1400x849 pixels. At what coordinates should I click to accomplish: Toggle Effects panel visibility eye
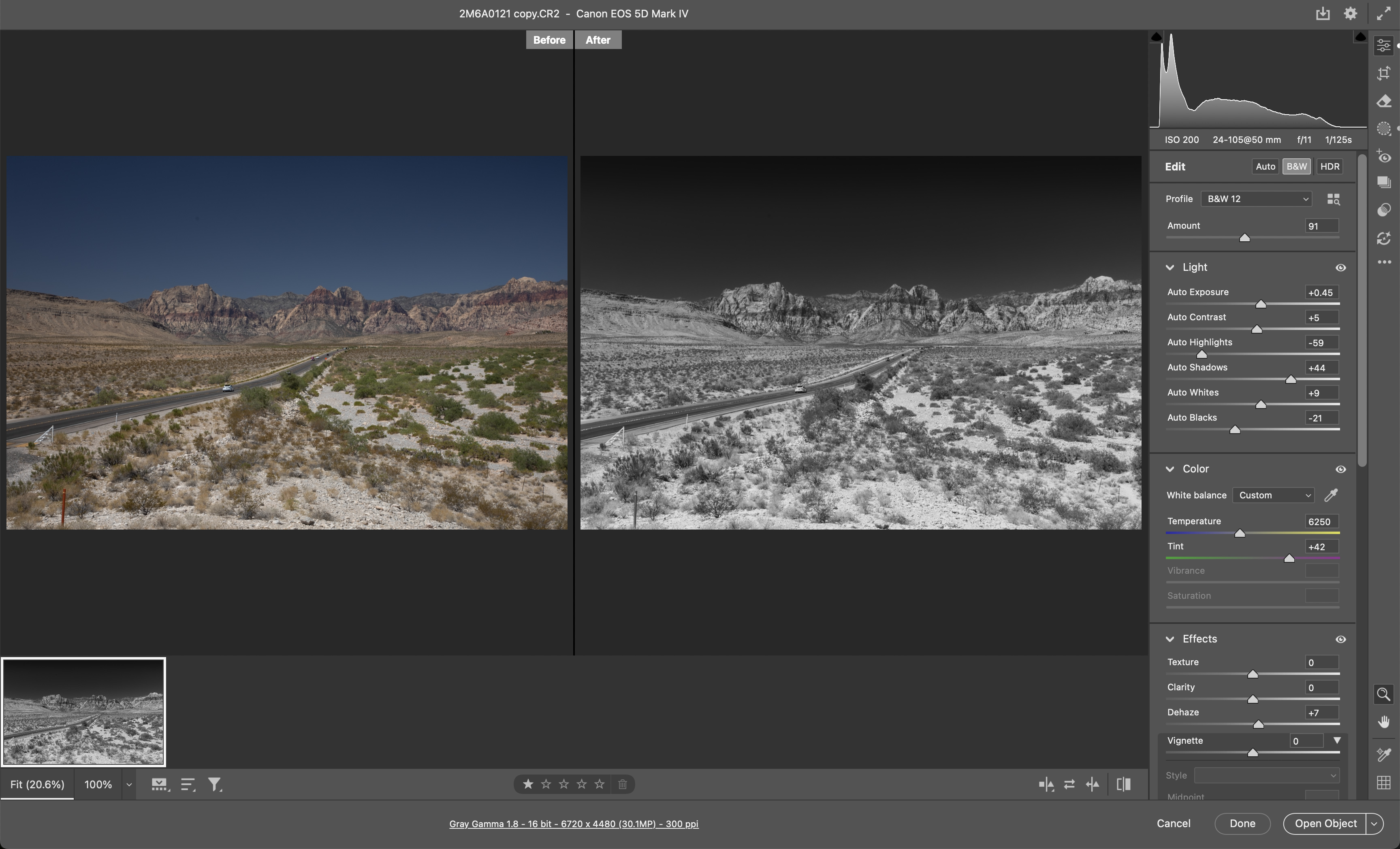click(x=1340, y=639)
